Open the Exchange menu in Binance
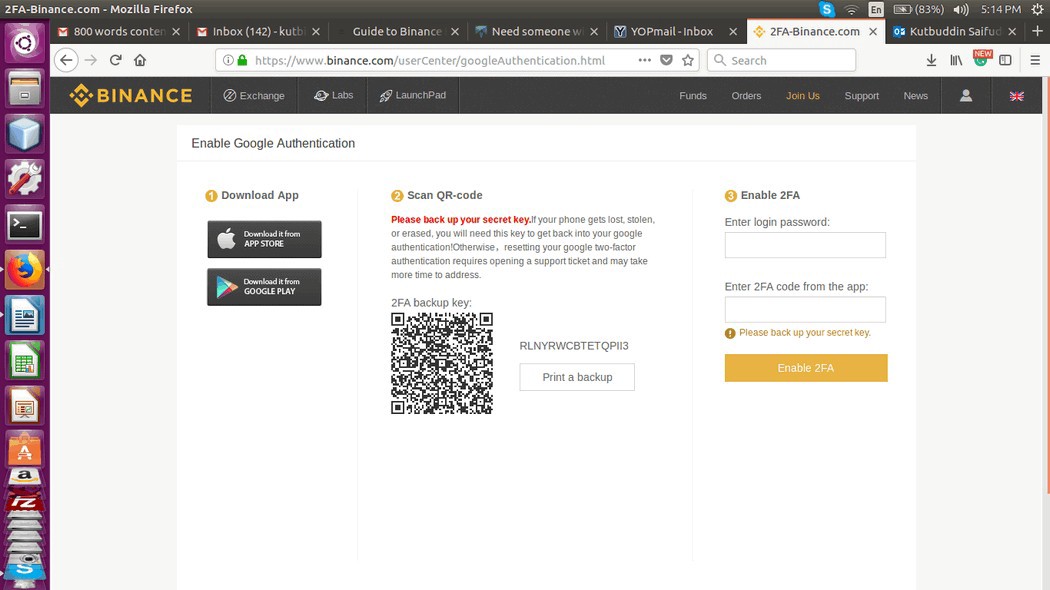Image resolution: width=1050 pixels, height=590 pixels. click(x=254, y=96)
